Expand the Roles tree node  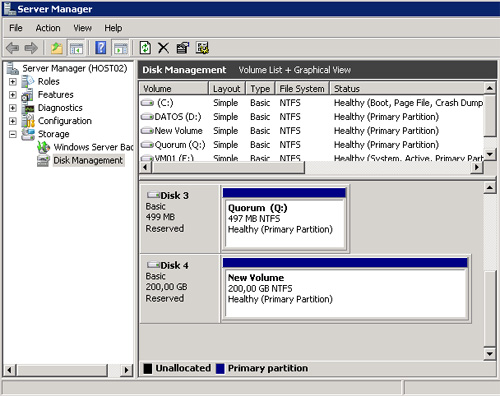click(13, 82)
